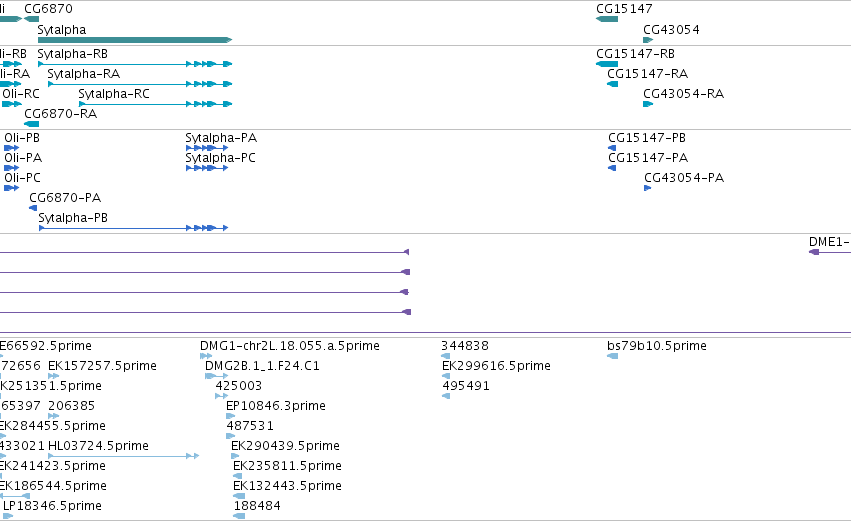The height and width of the screenshot is (521, 851).
Task: Click the Sytalpha-PB protein line
Action: [x=134, y=228]
